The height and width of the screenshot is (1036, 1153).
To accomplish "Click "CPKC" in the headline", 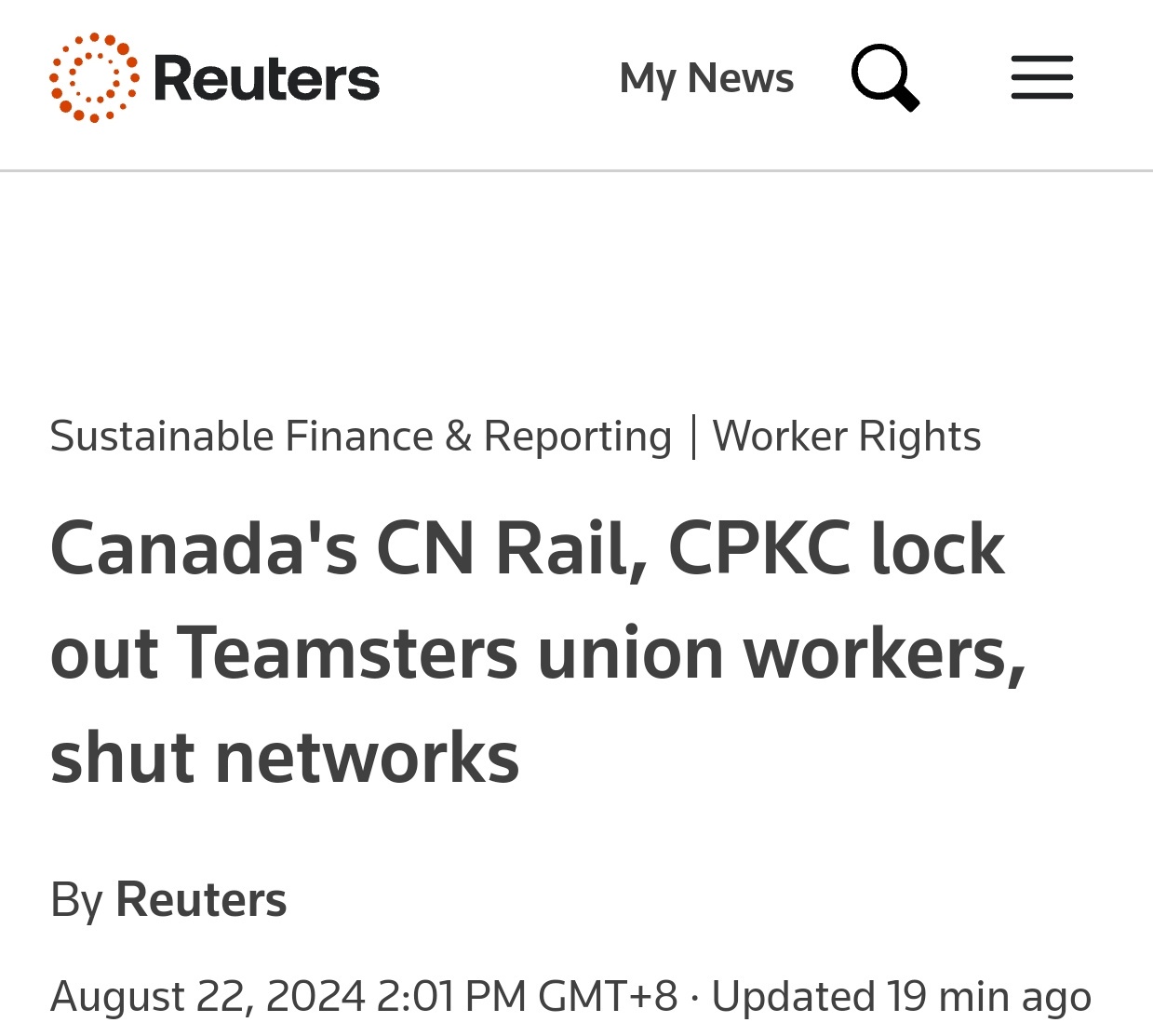I will 758,549.
